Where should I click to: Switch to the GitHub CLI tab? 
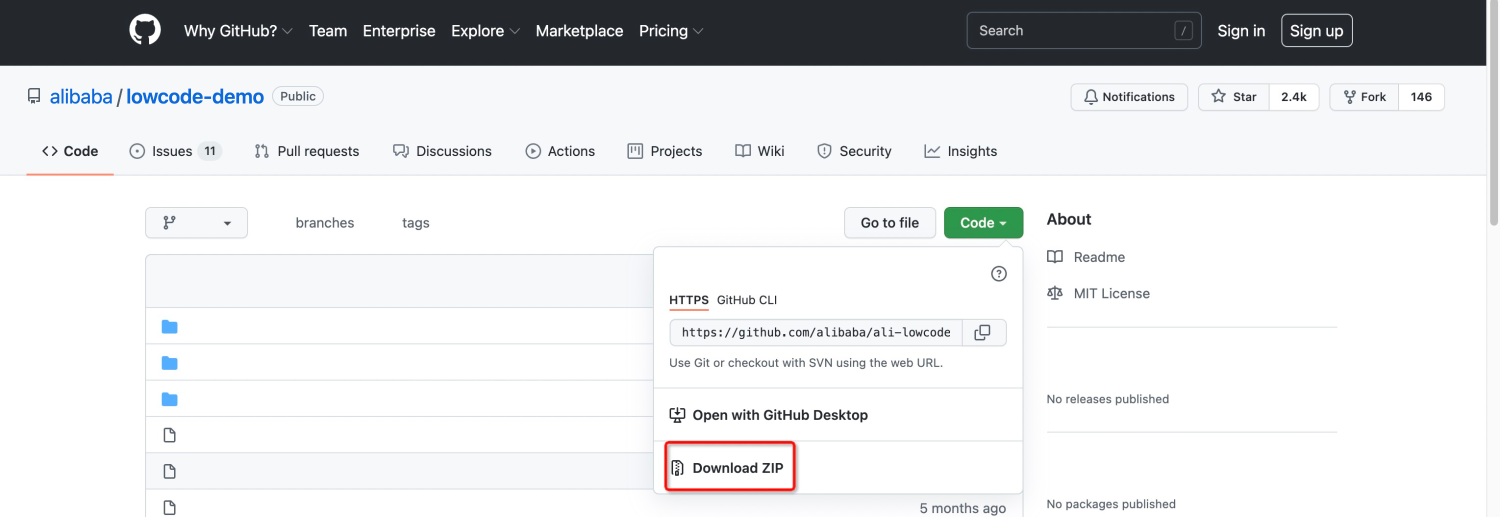[x=746, y=300]
